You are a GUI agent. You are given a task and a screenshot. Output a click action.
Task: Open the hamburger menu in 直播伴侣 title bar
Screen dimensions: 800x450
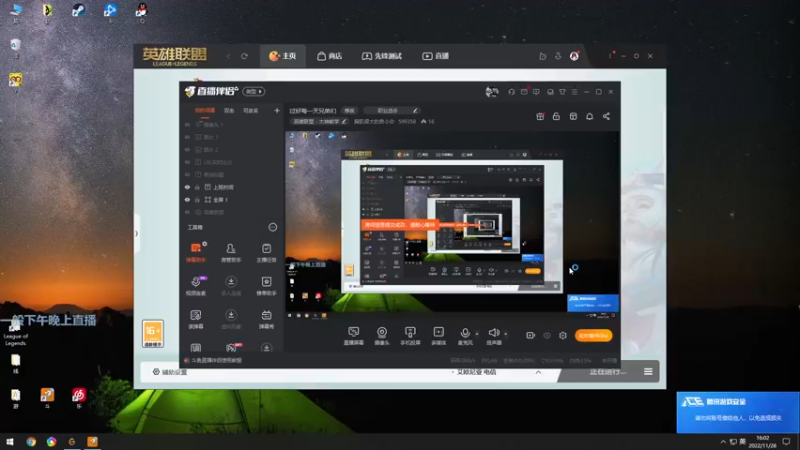574,92
